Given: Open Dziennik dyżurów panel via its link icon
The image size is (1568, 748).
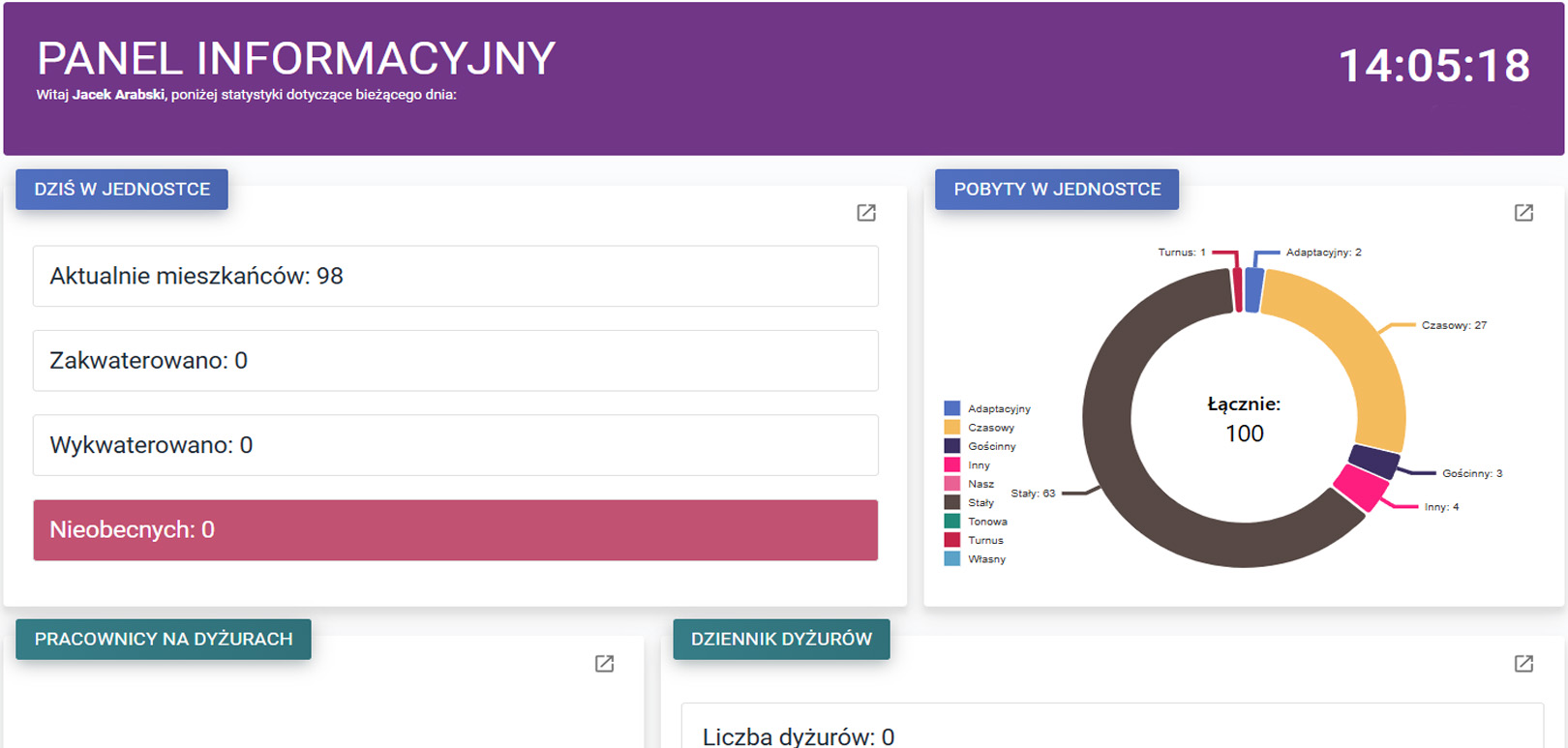Looking at the screenshot, I should point(1523,664).
